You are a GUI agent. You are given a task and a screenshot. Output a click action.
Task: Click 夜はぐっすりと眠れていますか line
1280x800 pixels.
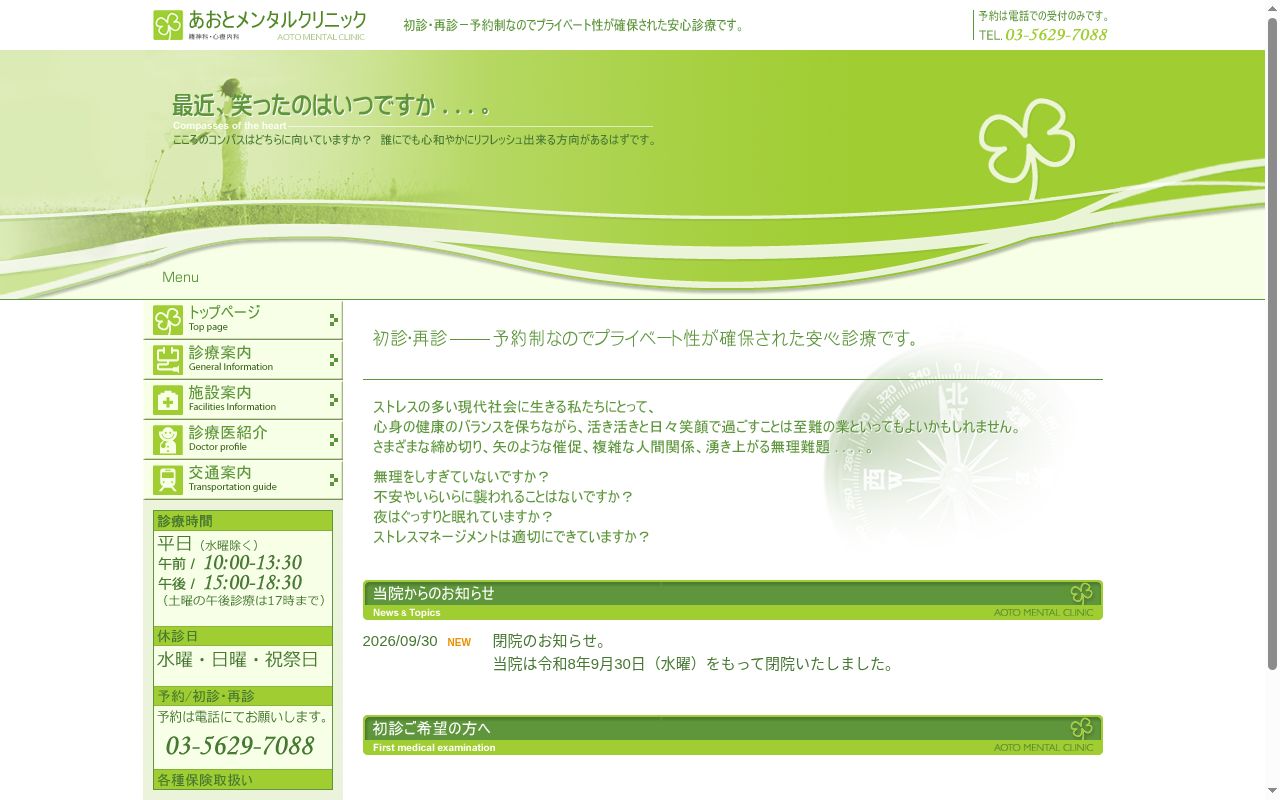tap(463, 517)
